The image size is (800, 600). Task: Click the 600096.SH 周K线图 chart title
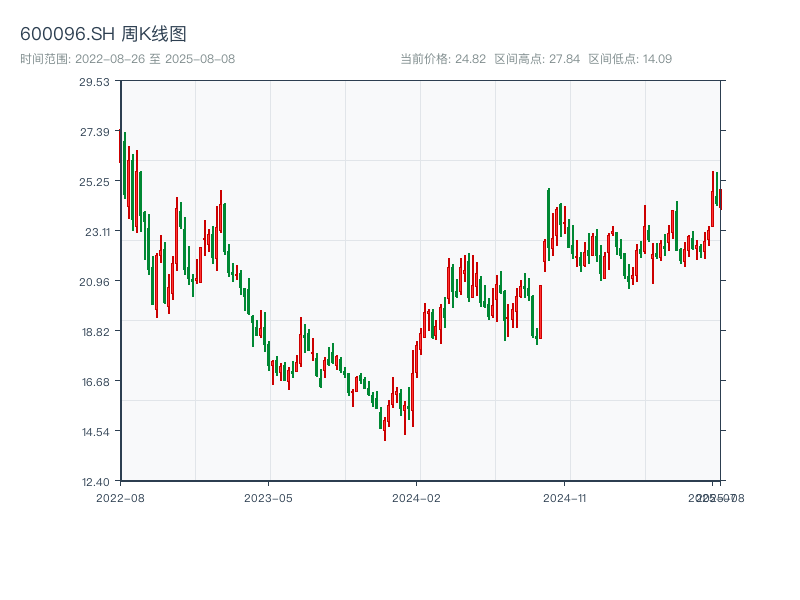click(103, 34)
